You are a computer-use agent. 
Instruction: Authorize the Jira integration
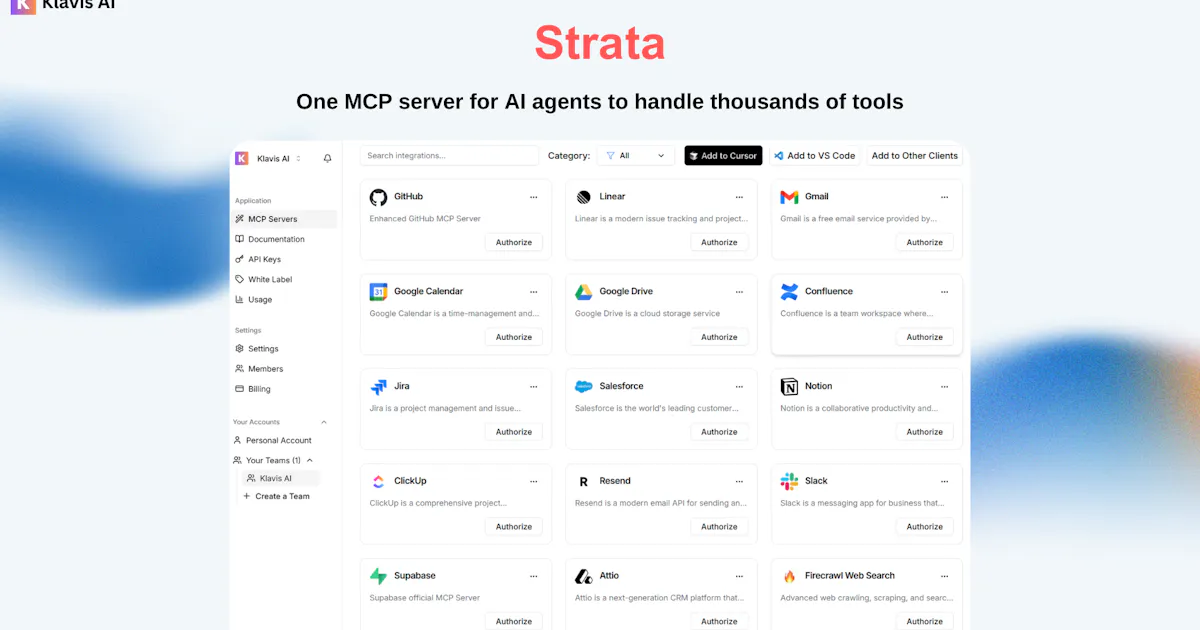pos(514,432)
